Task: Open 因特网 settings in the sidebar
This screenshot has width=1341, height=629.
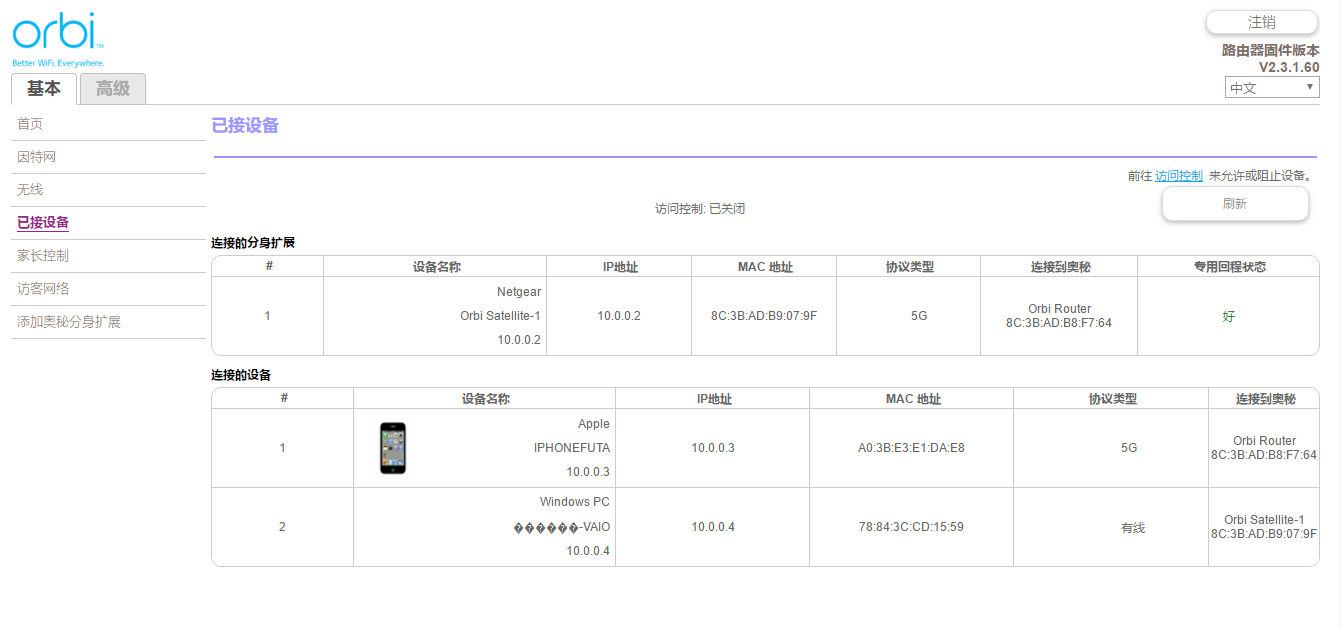Action: [37, 157]
